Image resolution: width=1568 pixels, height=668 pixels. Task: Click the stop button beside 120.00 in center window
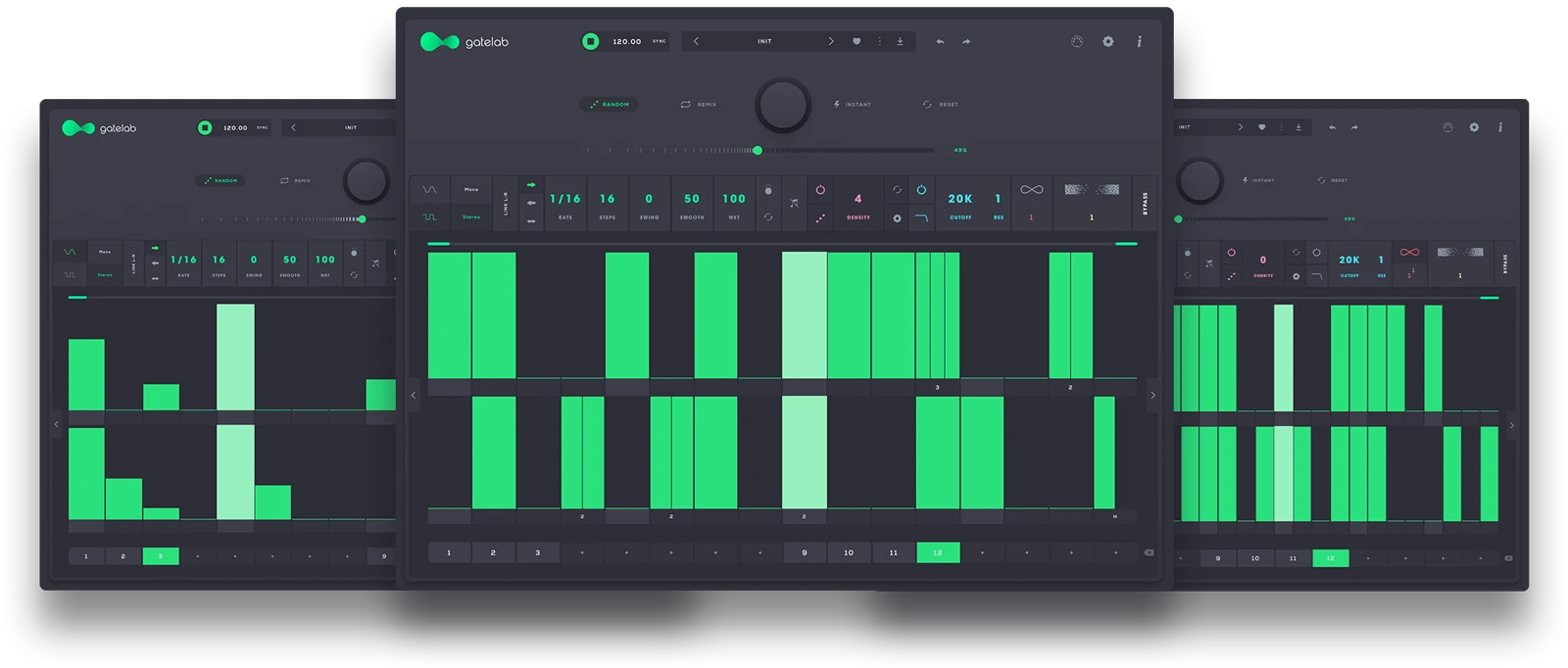pyautogui.click(x=590, y=41)
